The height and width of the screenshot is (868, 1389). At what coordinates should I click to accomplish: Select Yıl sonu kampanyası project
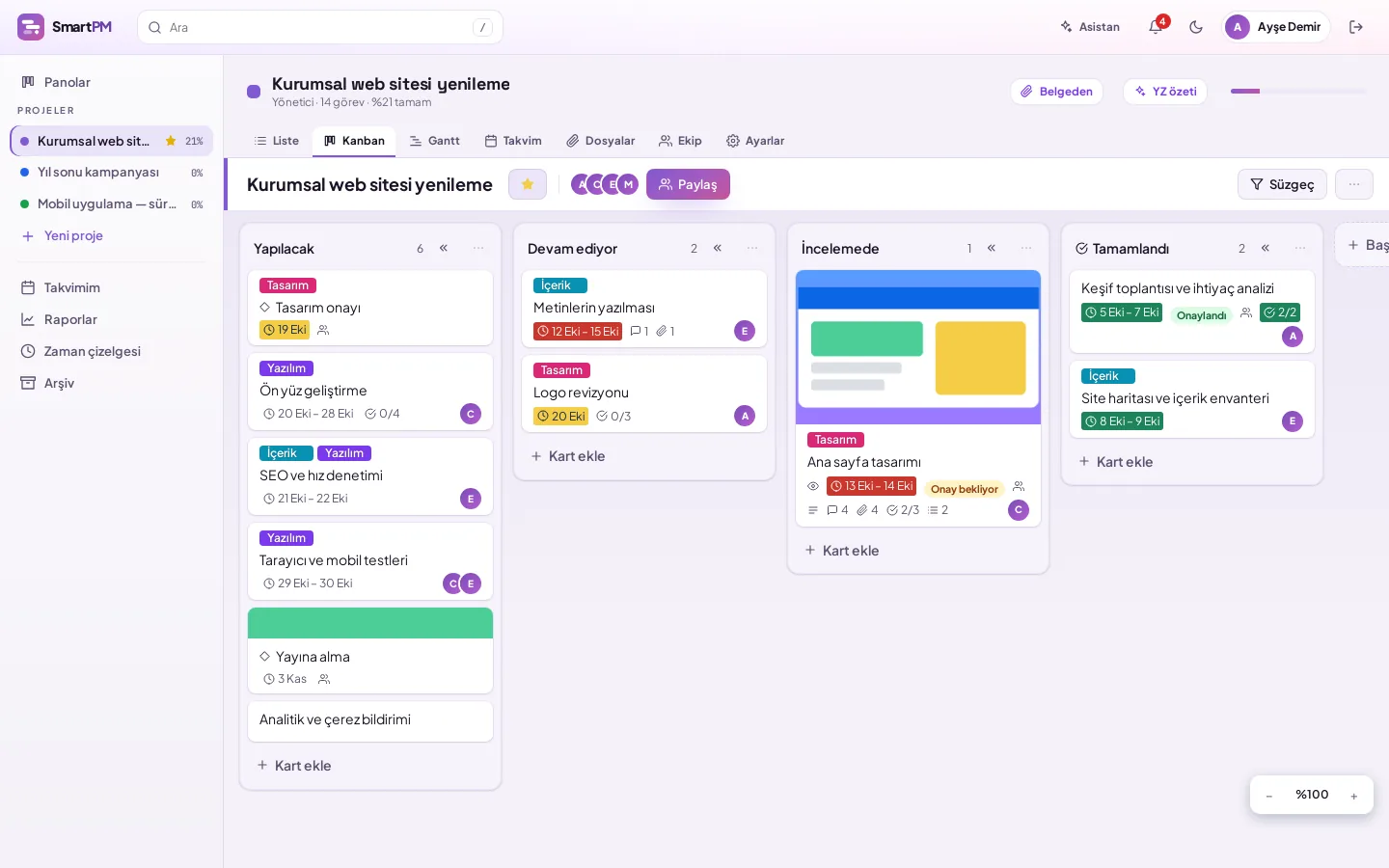pos(111,172)
